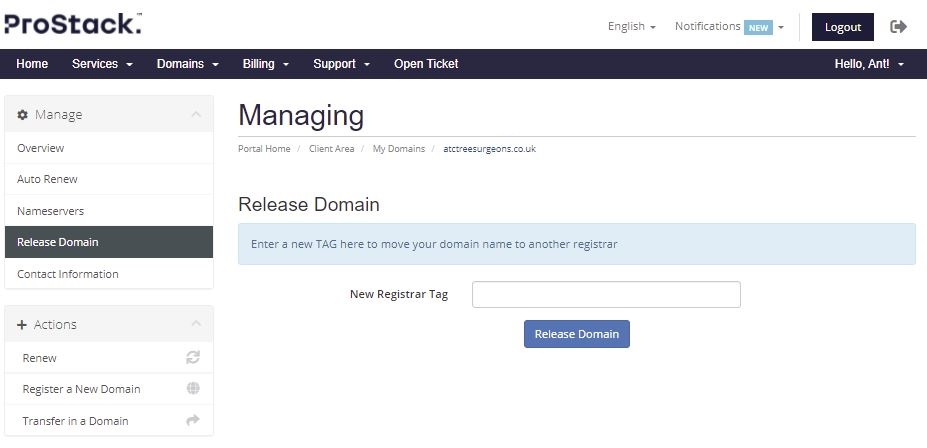
Task: Click the NEW notifications badge
Action: point(758,27)
